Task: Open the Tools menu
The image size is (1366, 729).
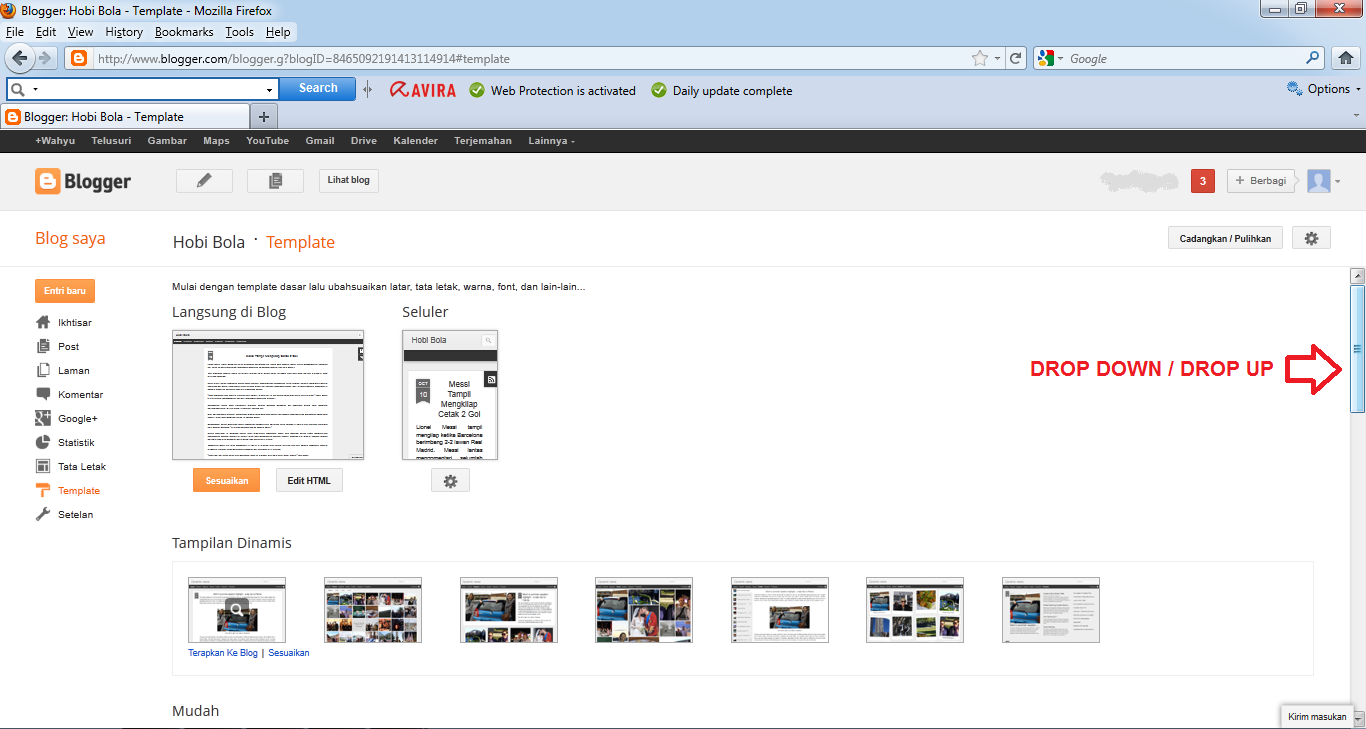Action: click(240, 32)
